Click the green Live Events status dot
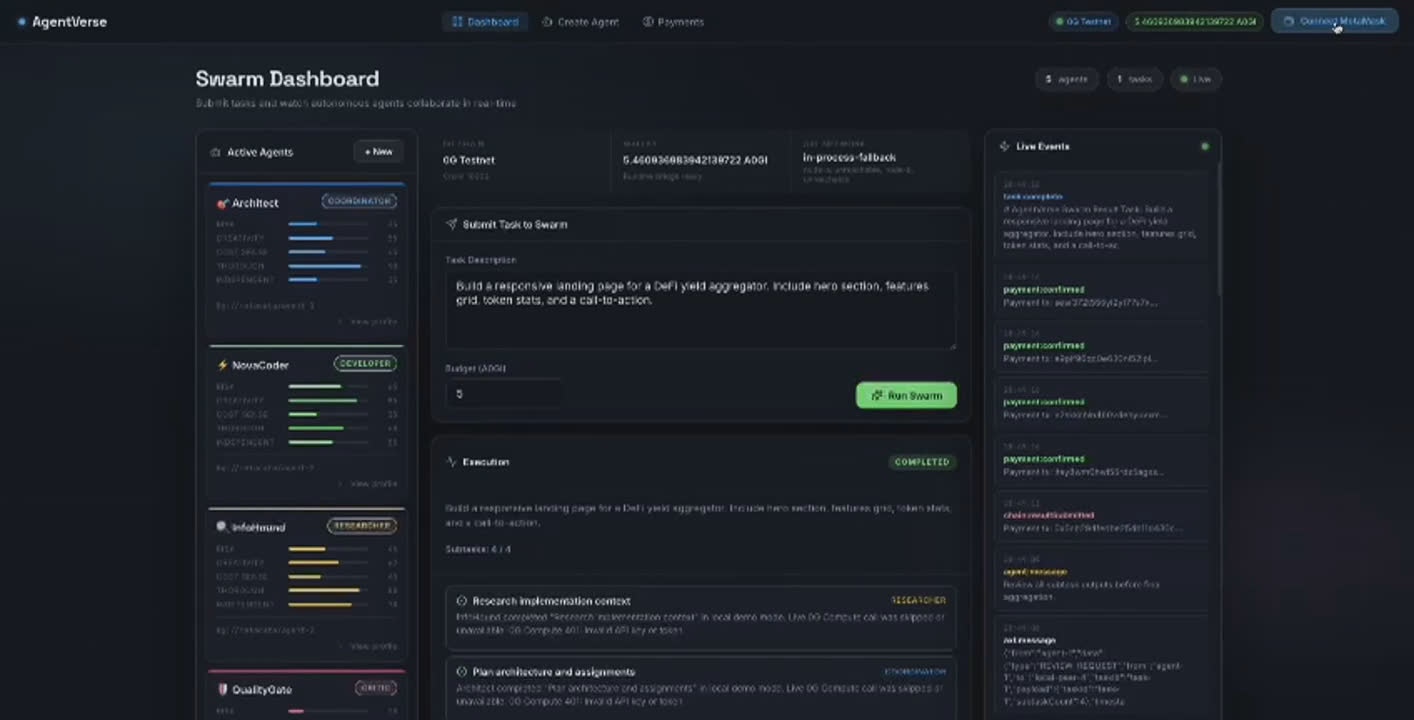This screenshot has width=1414, height=720. pyautogui.click(x=1204, y=146)
